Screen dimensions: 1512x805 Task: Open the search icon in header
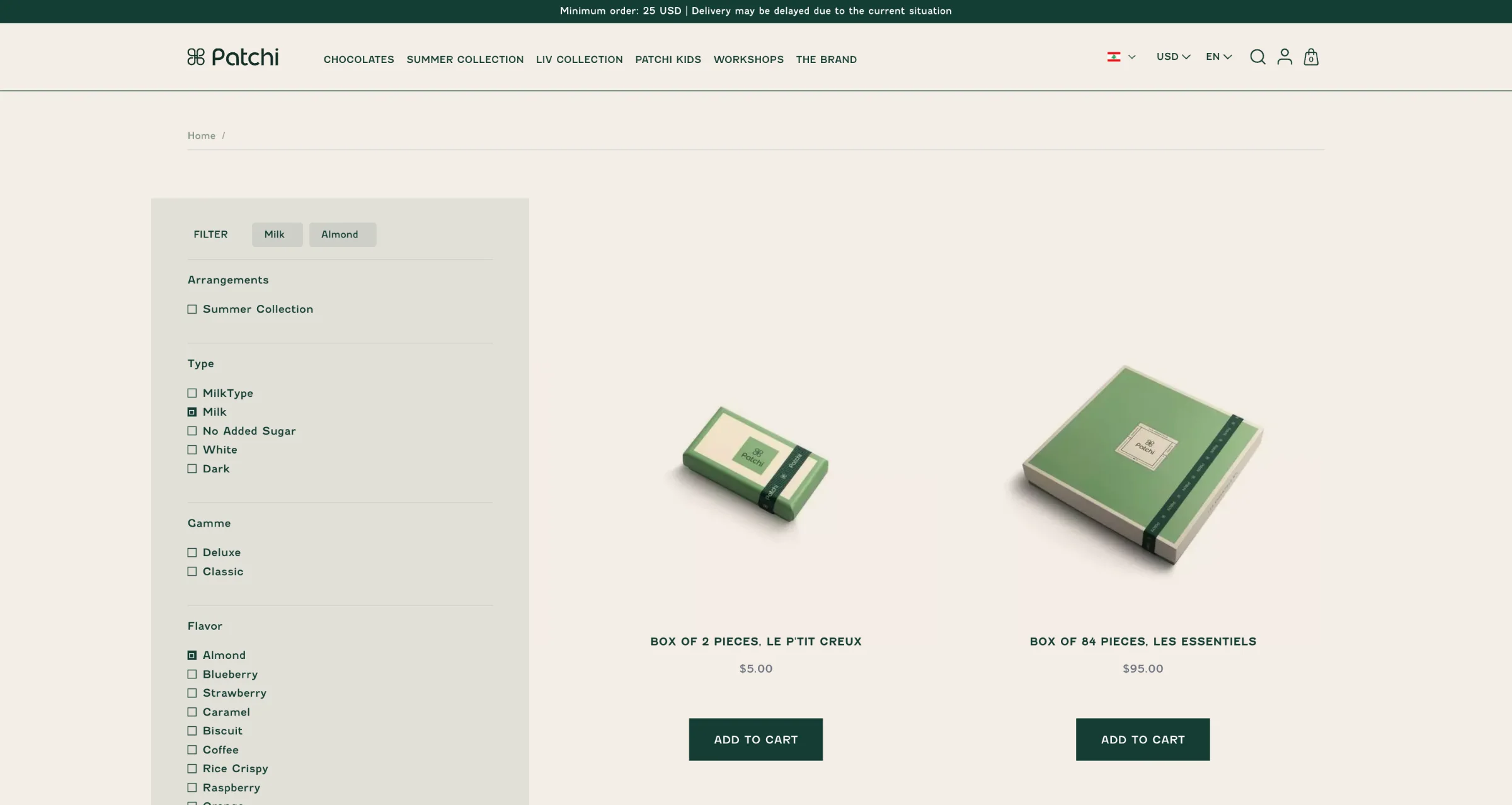click(1257, 57)
